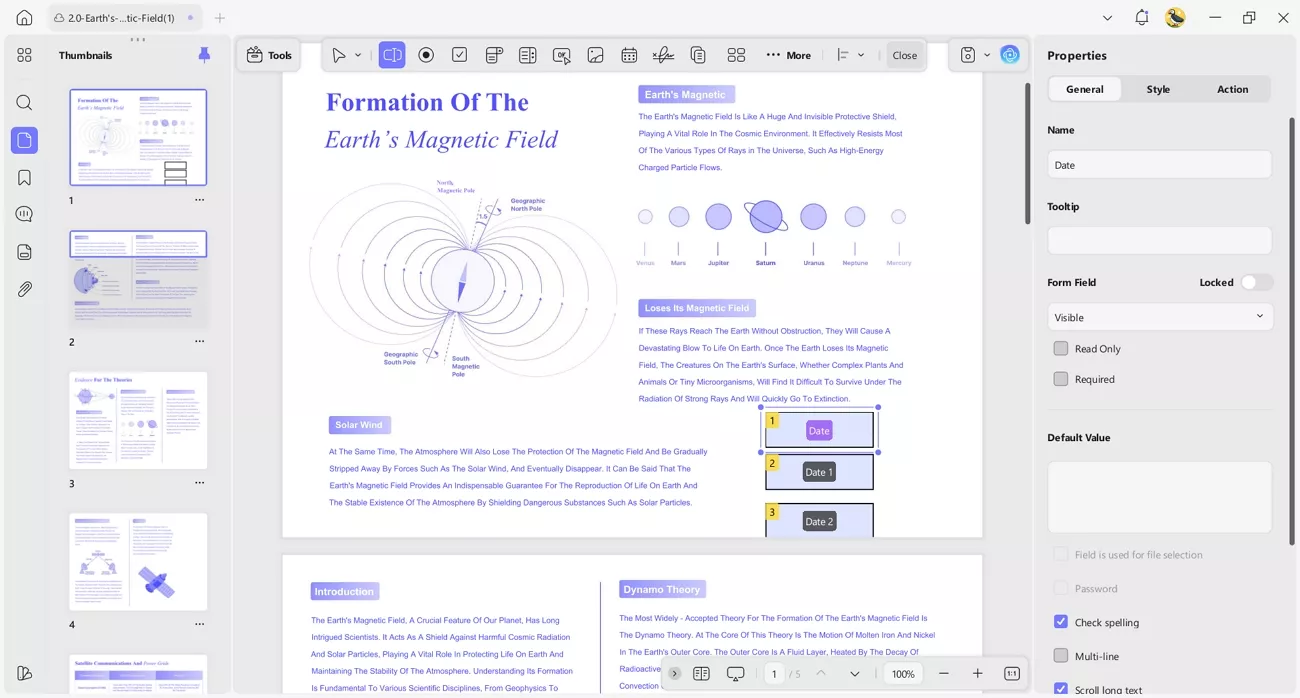Uncheck the Check spelling checkbox
This screenshot has width=1300, height=698.
coord(1061,622)
